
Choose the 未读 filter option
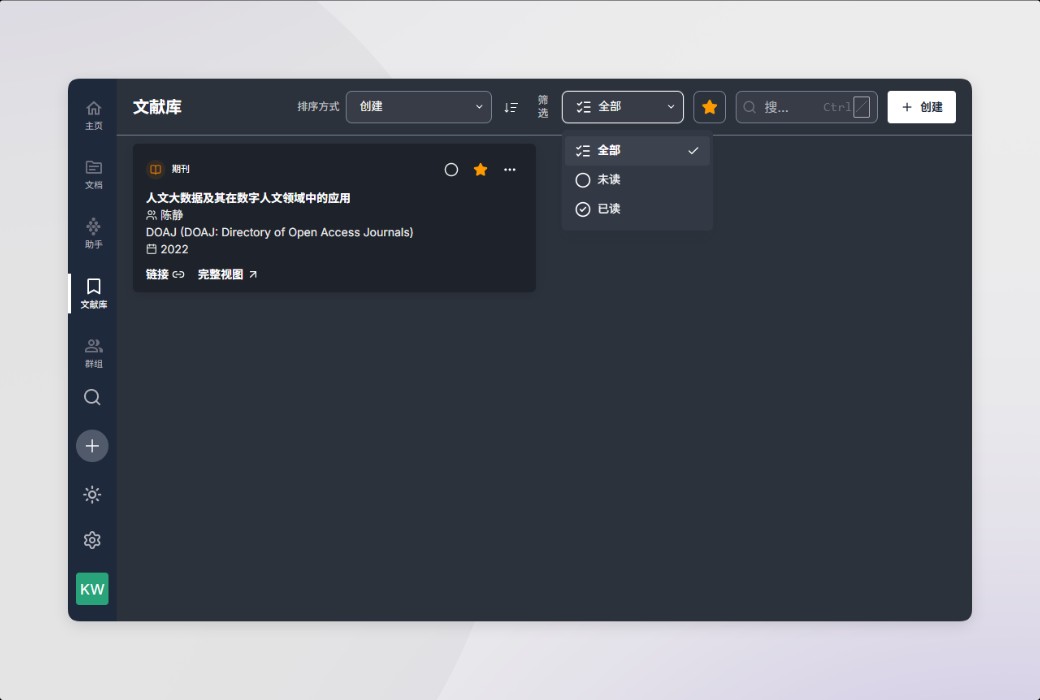637,180
